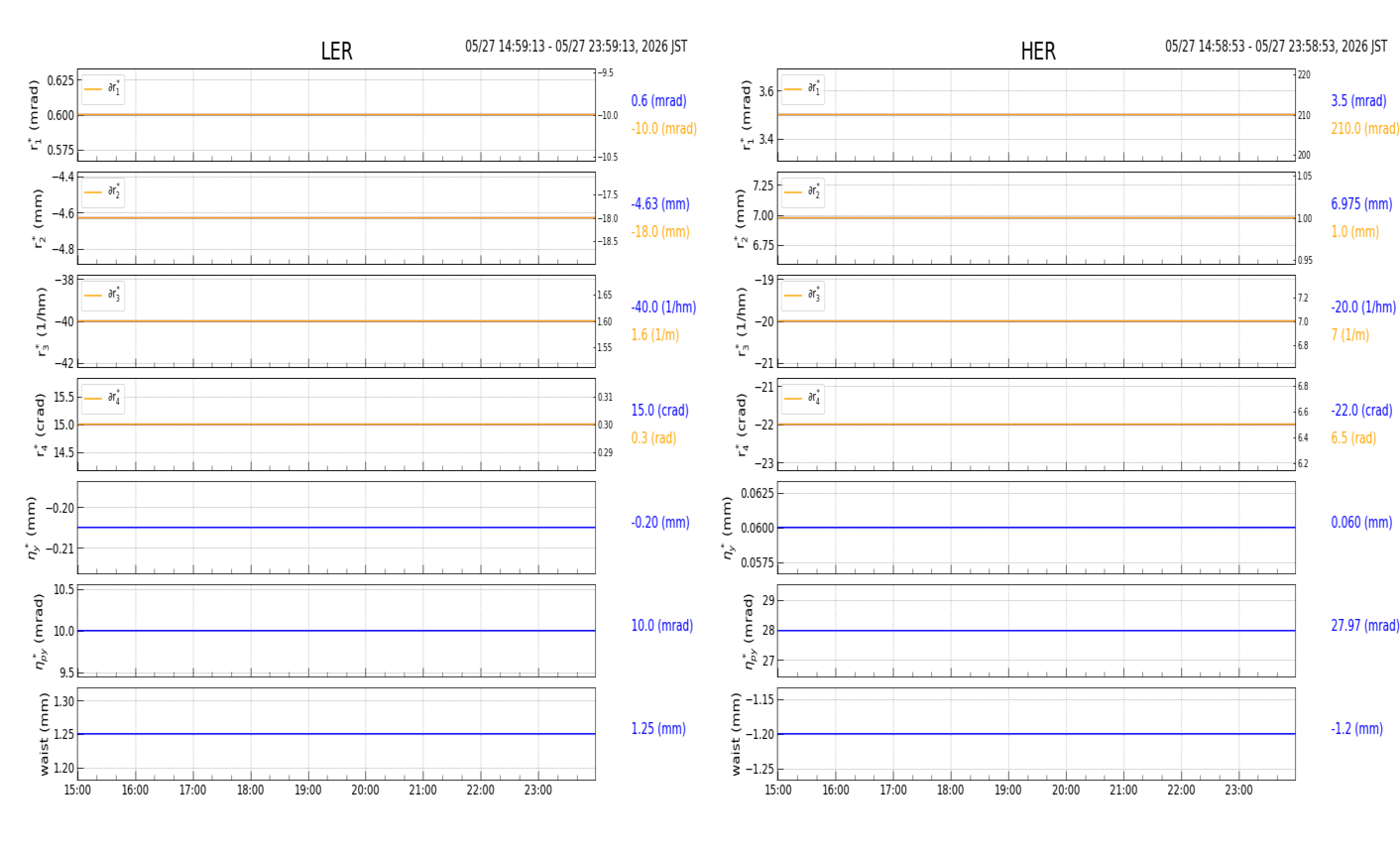Click the 15:00 tick label under LER

point(77,791)
